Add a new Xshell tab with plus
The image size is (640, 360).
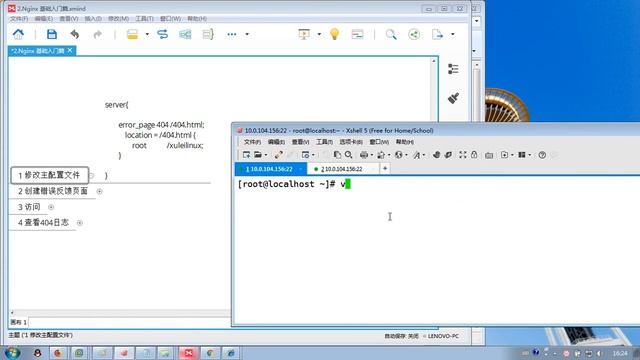tap(385, 169)
